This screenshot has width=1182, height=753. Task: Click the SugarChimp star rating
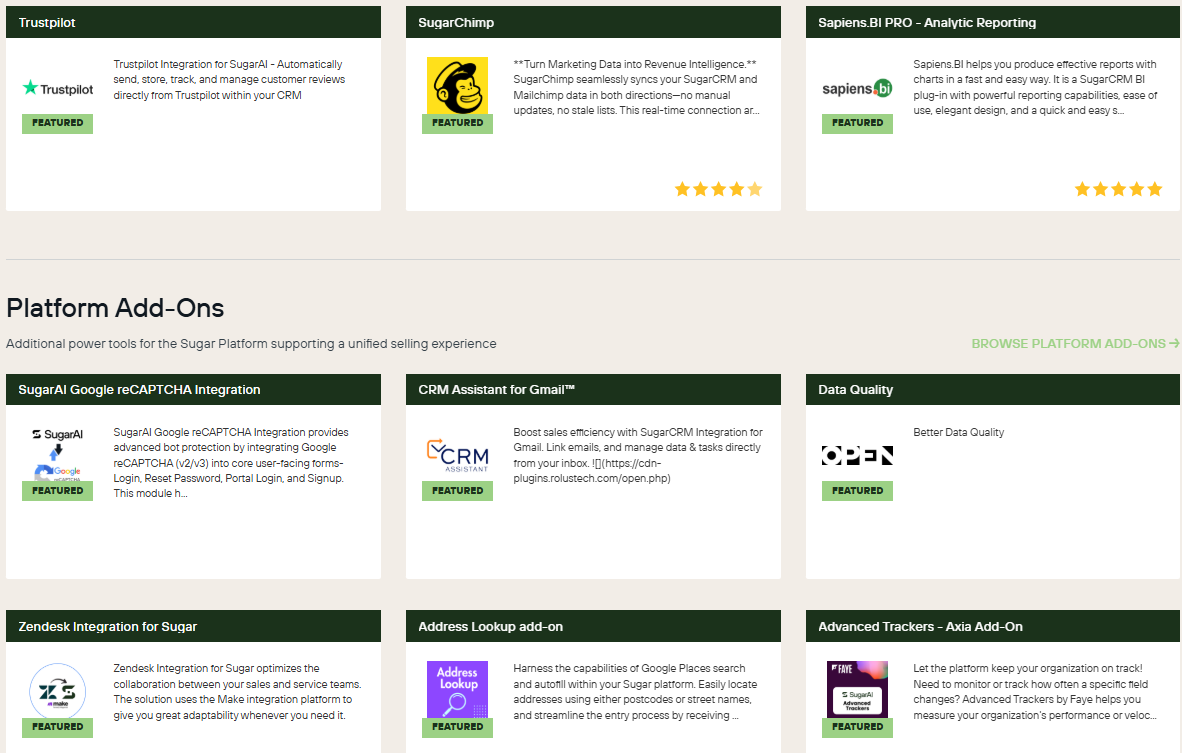[x=718, y=189]
